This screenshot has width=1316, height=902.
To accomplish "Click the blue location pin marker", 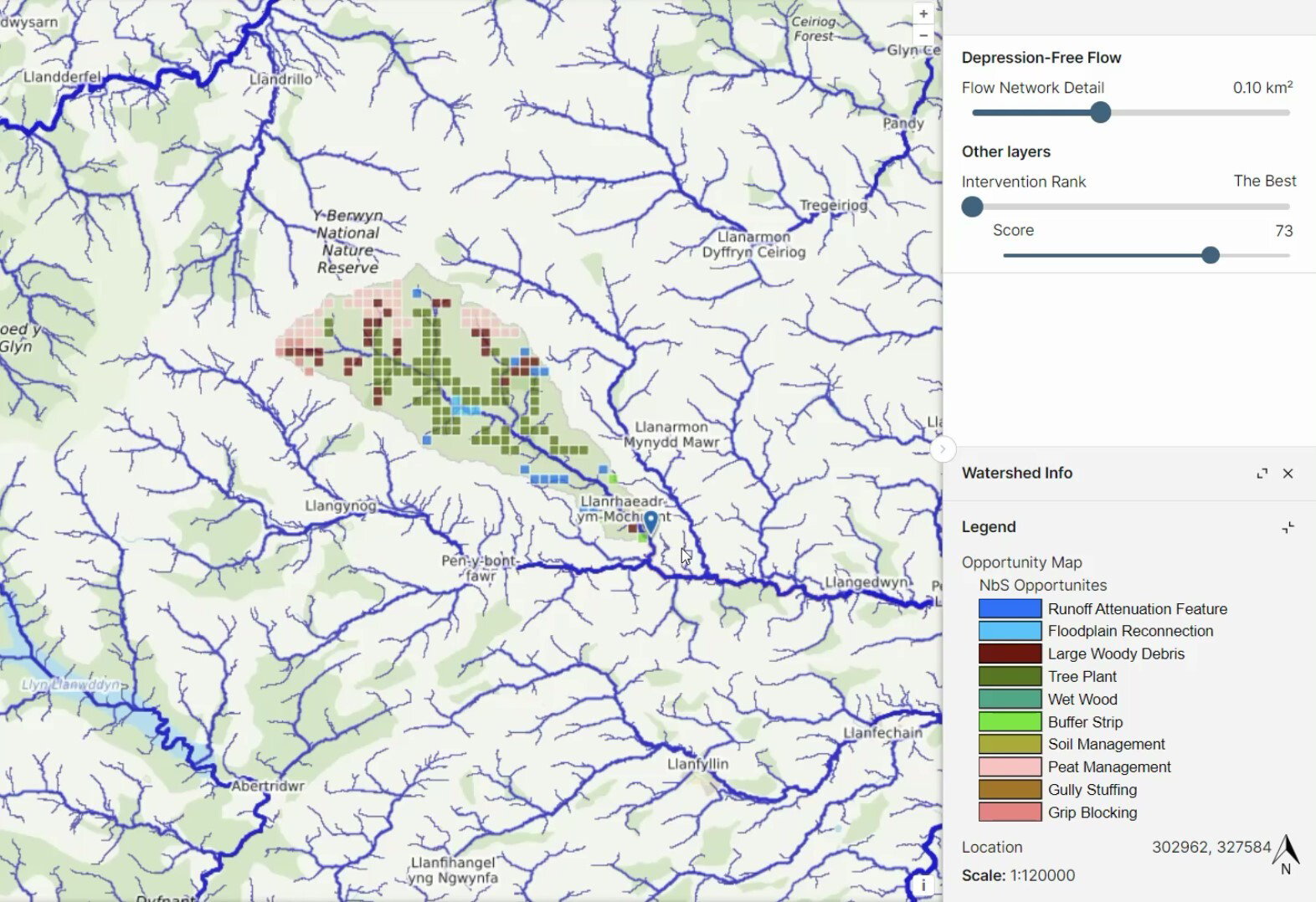I will pos(651,522).
